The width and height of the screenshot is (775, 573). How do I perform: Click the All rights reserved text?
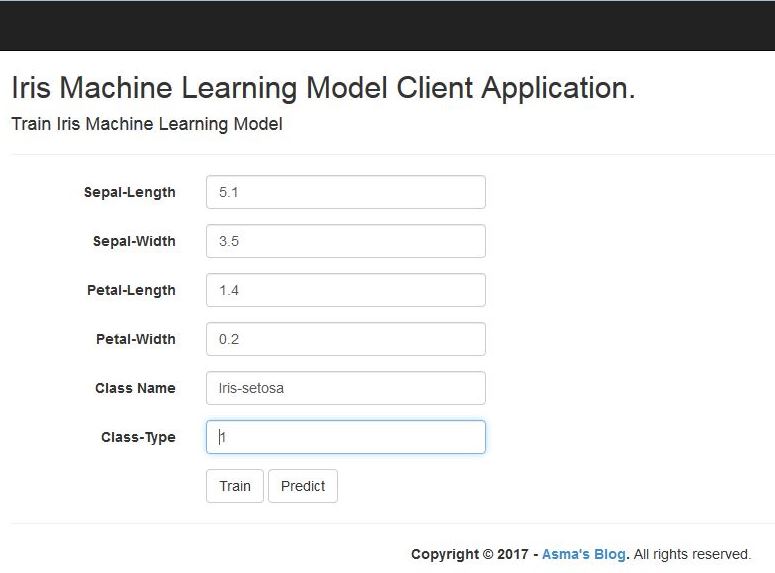point(692,554)
